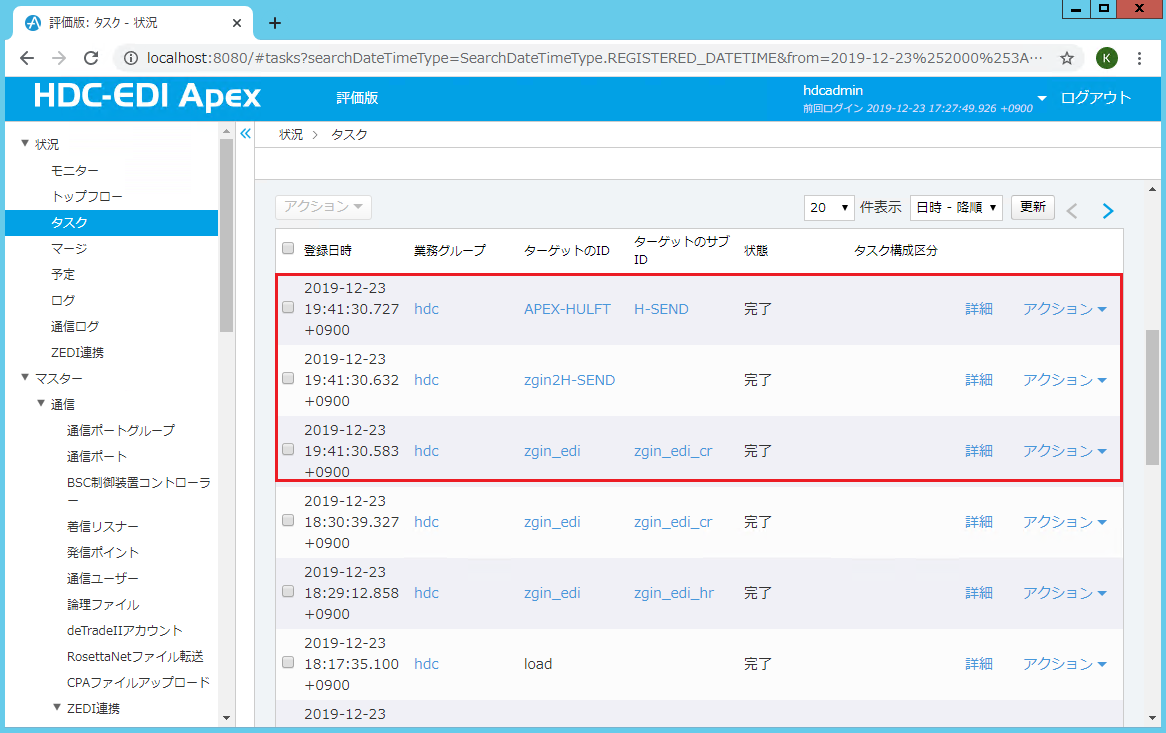
Task: Open the 20 件表示 page size dropdown
Action: coord(828,207)
